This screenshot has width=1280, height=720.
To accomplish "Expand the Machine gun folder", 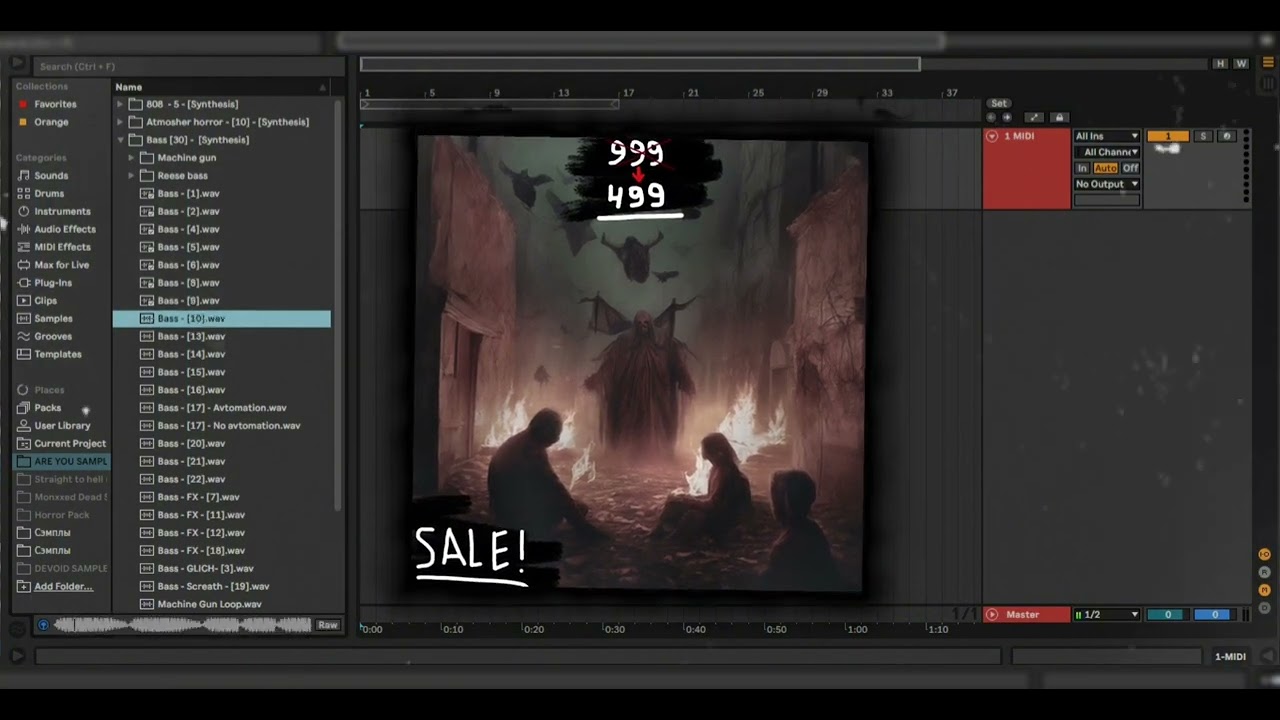I will tap(131, 158).
